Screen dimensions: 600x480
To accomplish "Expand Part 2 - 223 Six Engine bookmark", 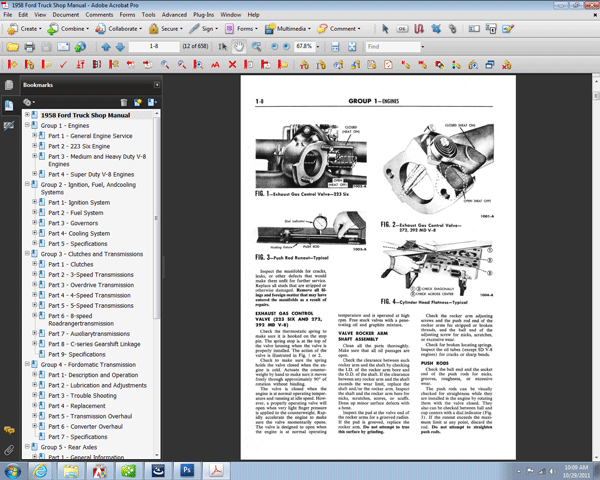I will 34,145.
